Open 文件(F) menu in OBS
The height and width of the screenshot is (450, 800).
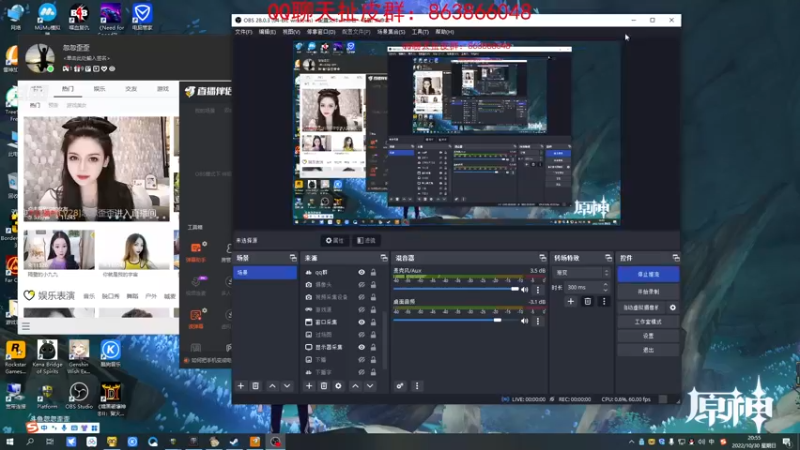(x=243, y=32)
